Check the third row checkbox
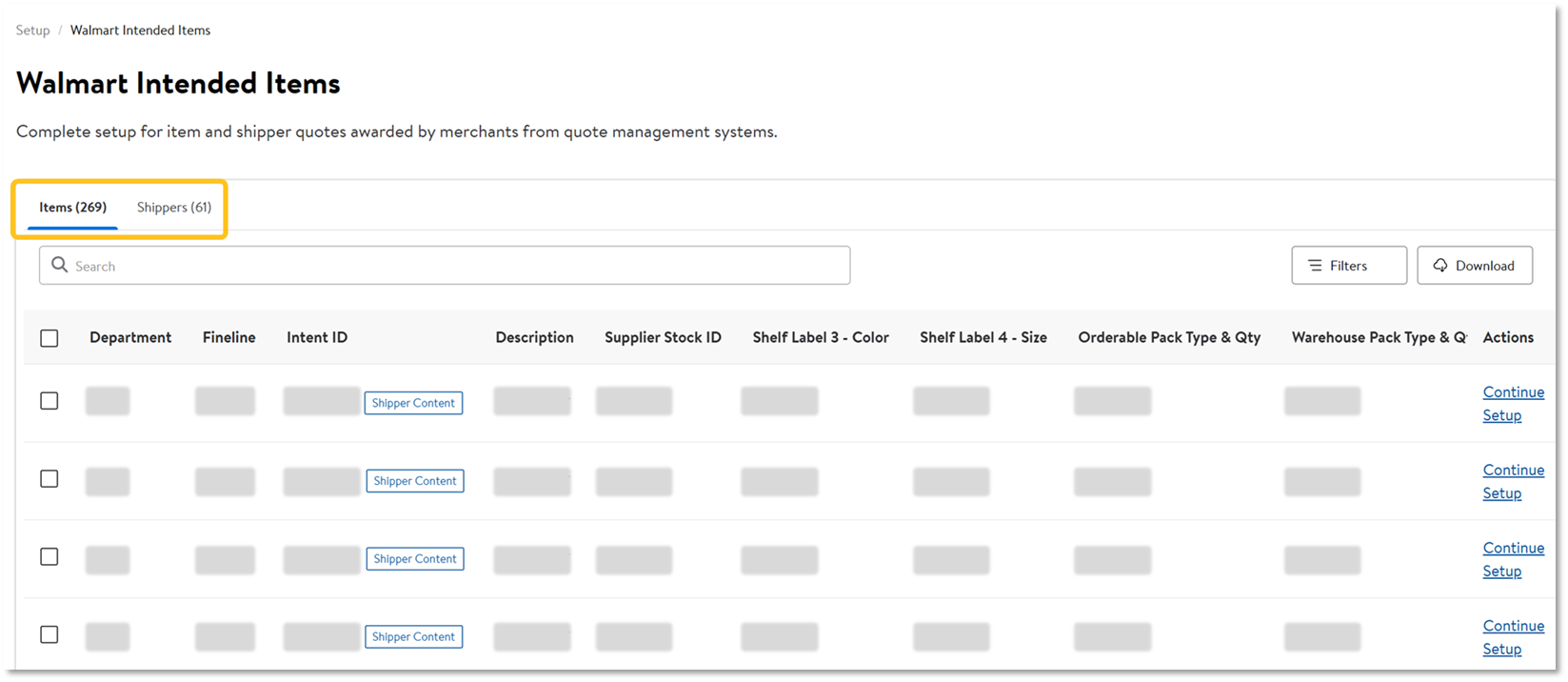This screenshot has width=1568, height=682. pos(50,557)
